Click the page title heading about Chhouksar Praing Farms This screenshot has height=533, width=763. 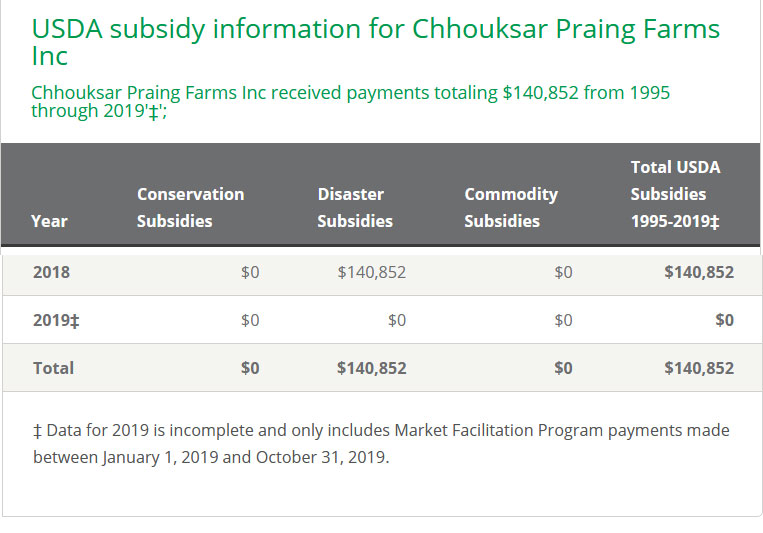pyautogui.click(x=375, y=41)
